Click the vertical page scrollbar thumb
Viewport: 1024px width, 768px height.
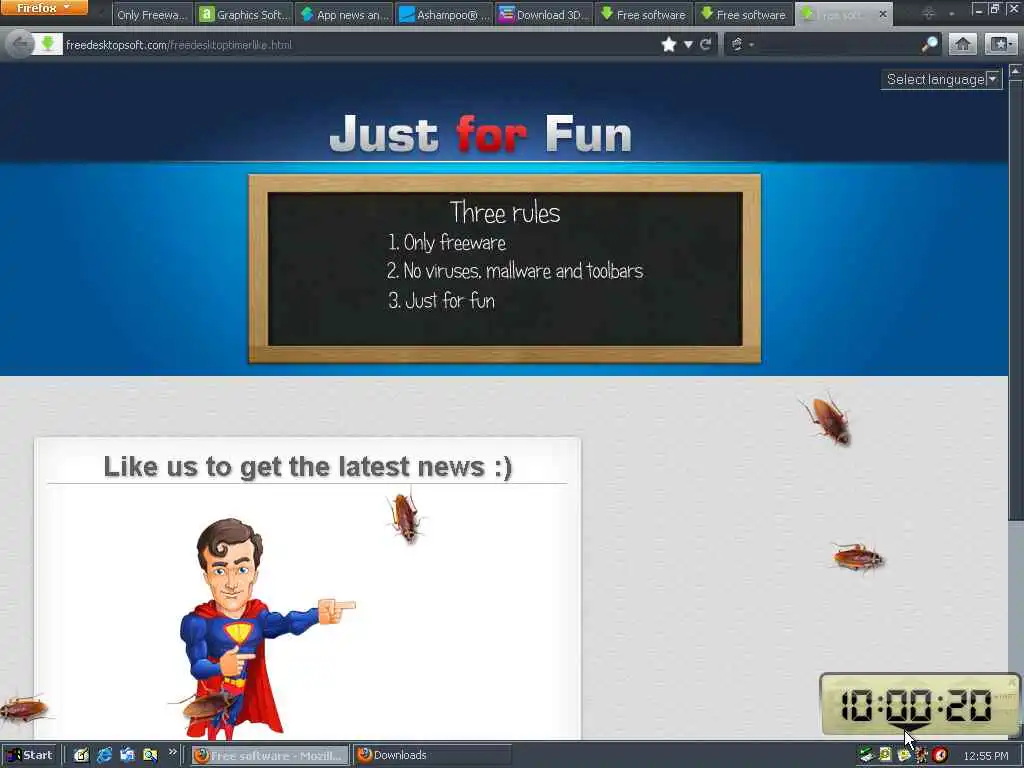coord(1016,300)
